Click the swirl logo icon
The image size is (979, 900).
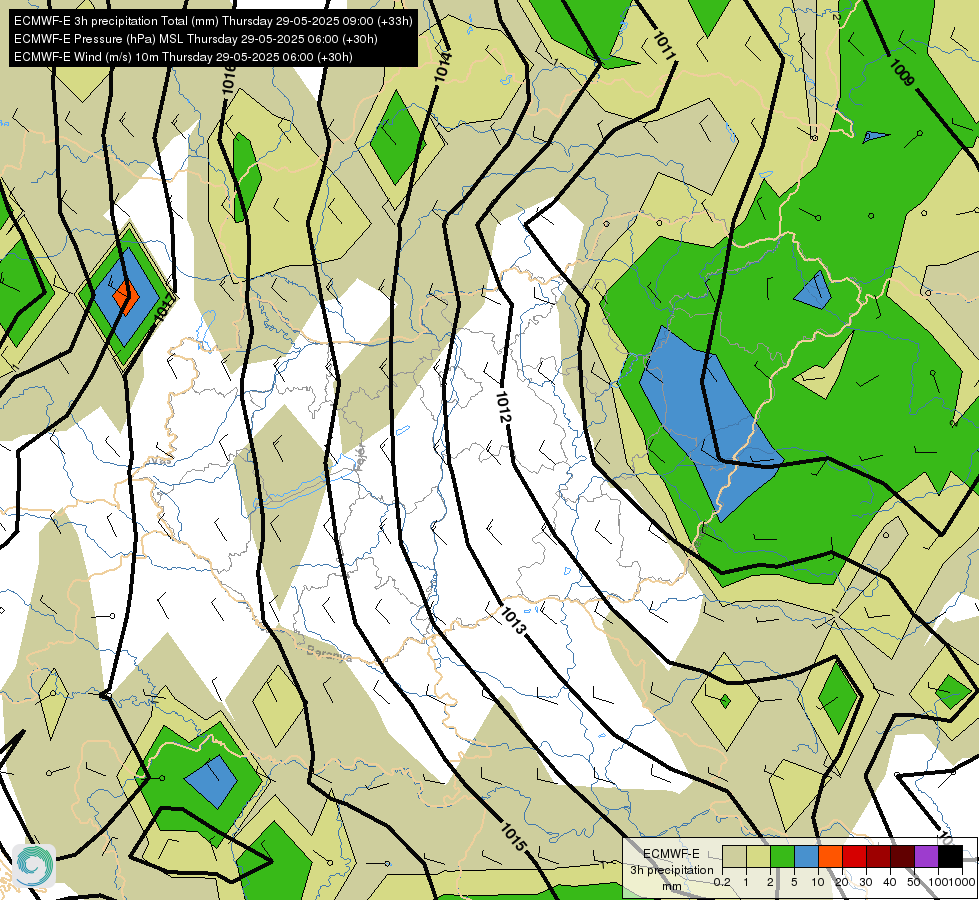34,865
